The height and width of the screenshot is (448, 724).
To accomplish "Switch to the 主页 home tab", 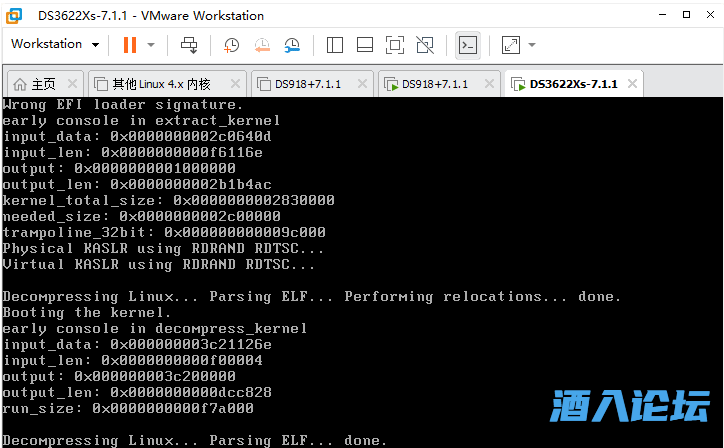I will [36, 83].
